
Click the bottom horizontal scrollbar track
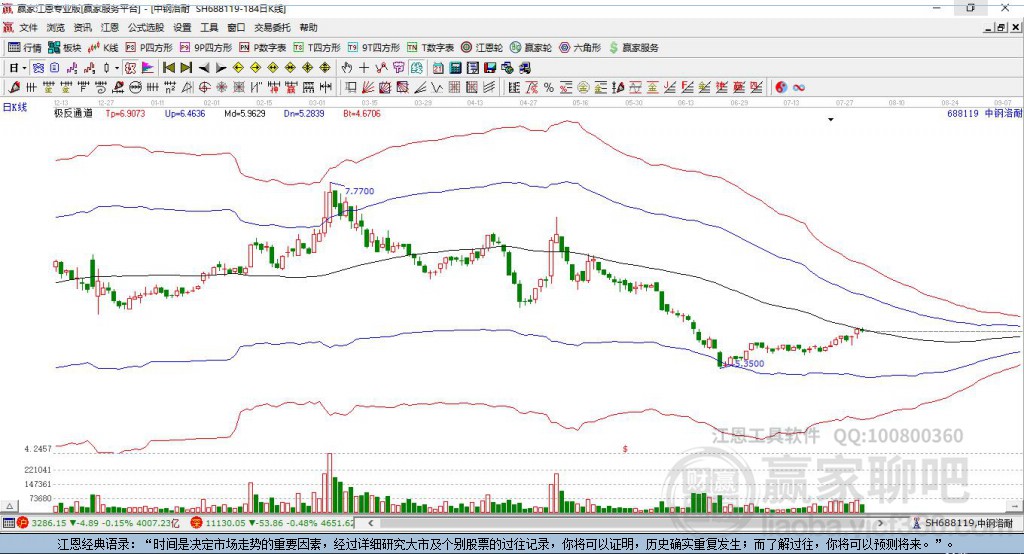[626, 523]
